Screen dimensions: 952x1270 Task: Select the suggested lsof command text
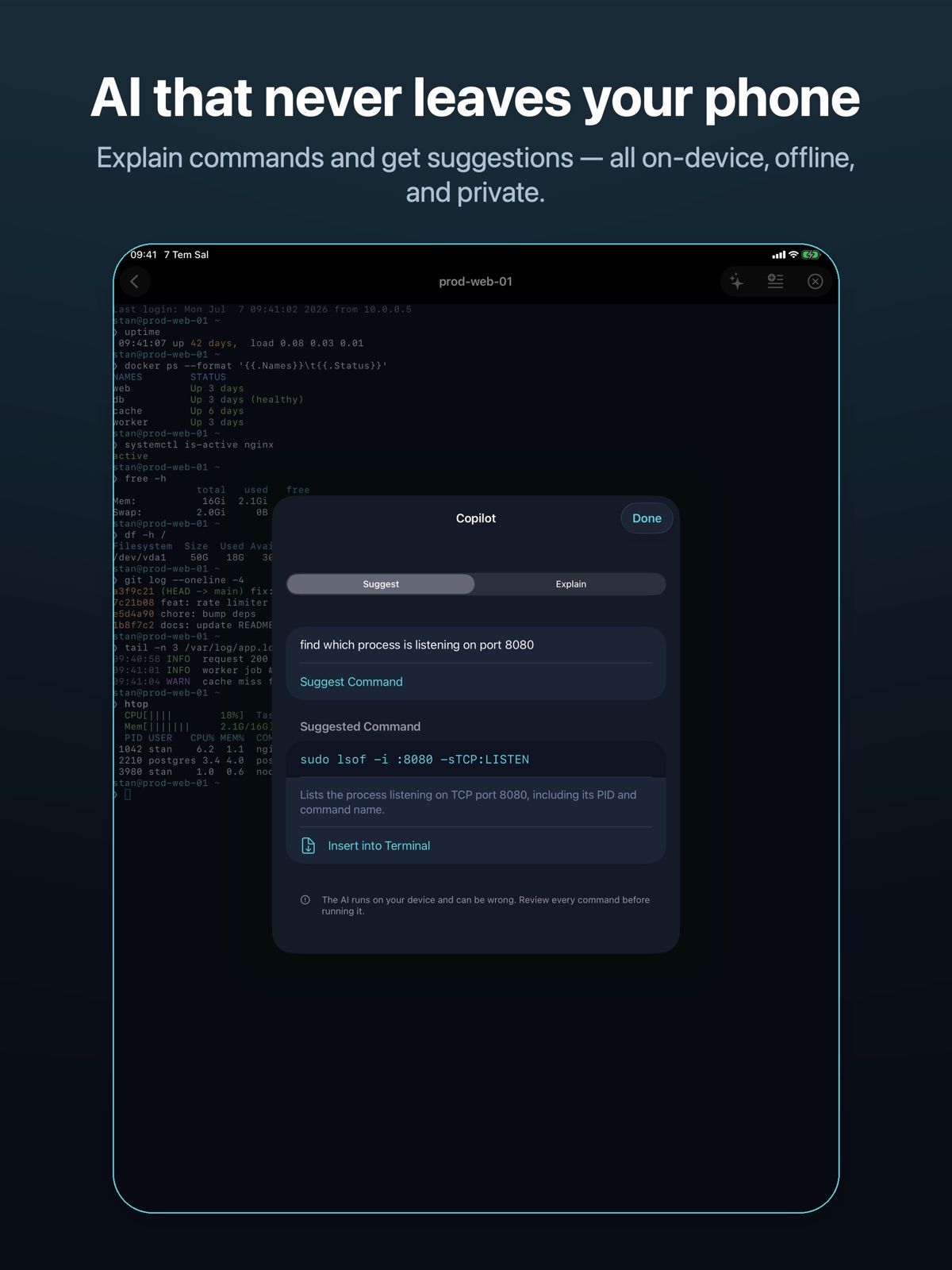tap(414, 760)
